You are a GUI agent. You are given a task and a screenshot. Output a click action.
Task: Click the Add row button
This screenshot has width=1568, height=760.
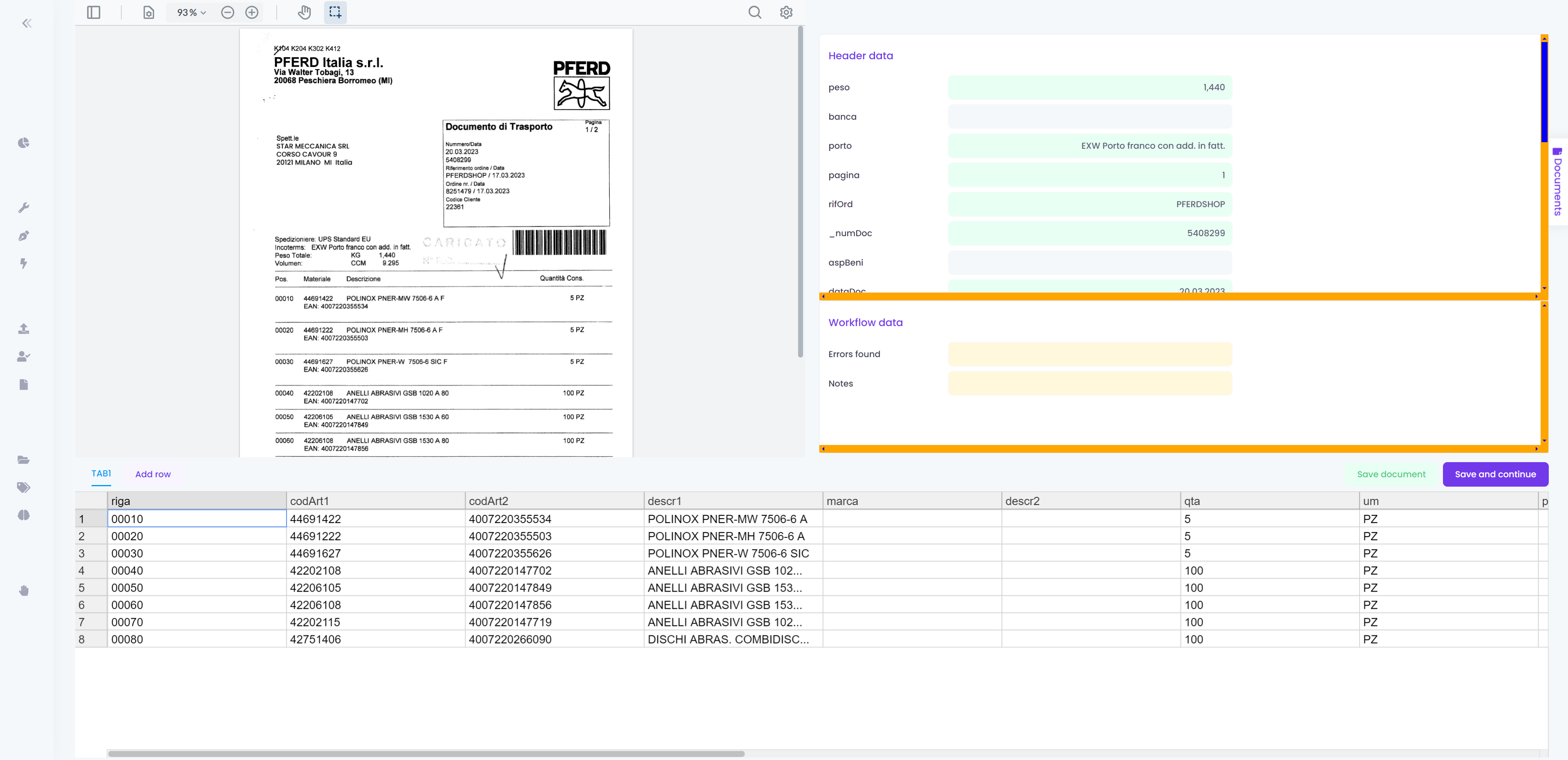pos(153,474)
